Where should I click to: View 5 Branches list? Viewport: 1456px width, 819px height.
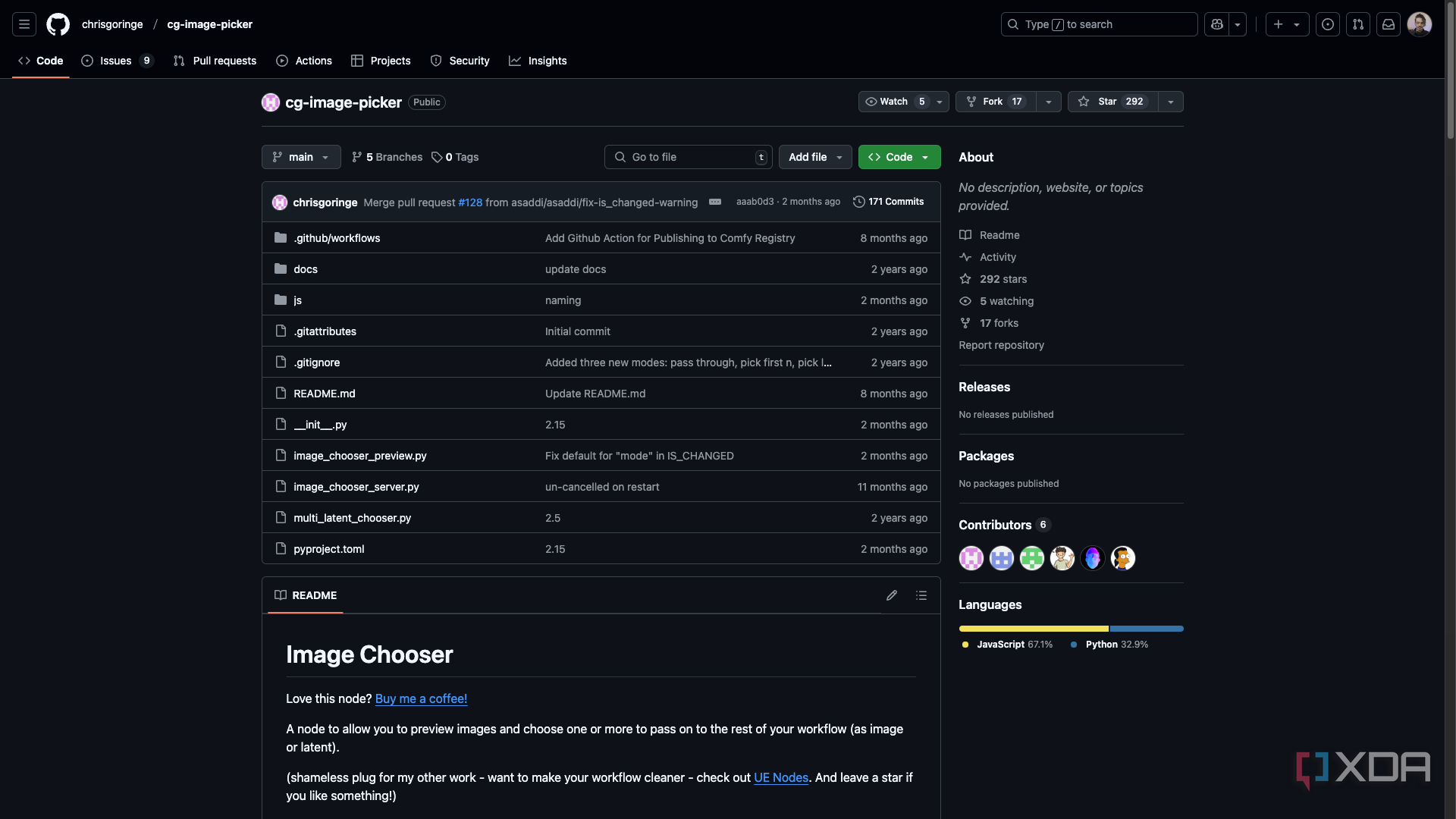pyautogui.click(x=387, y=157)
